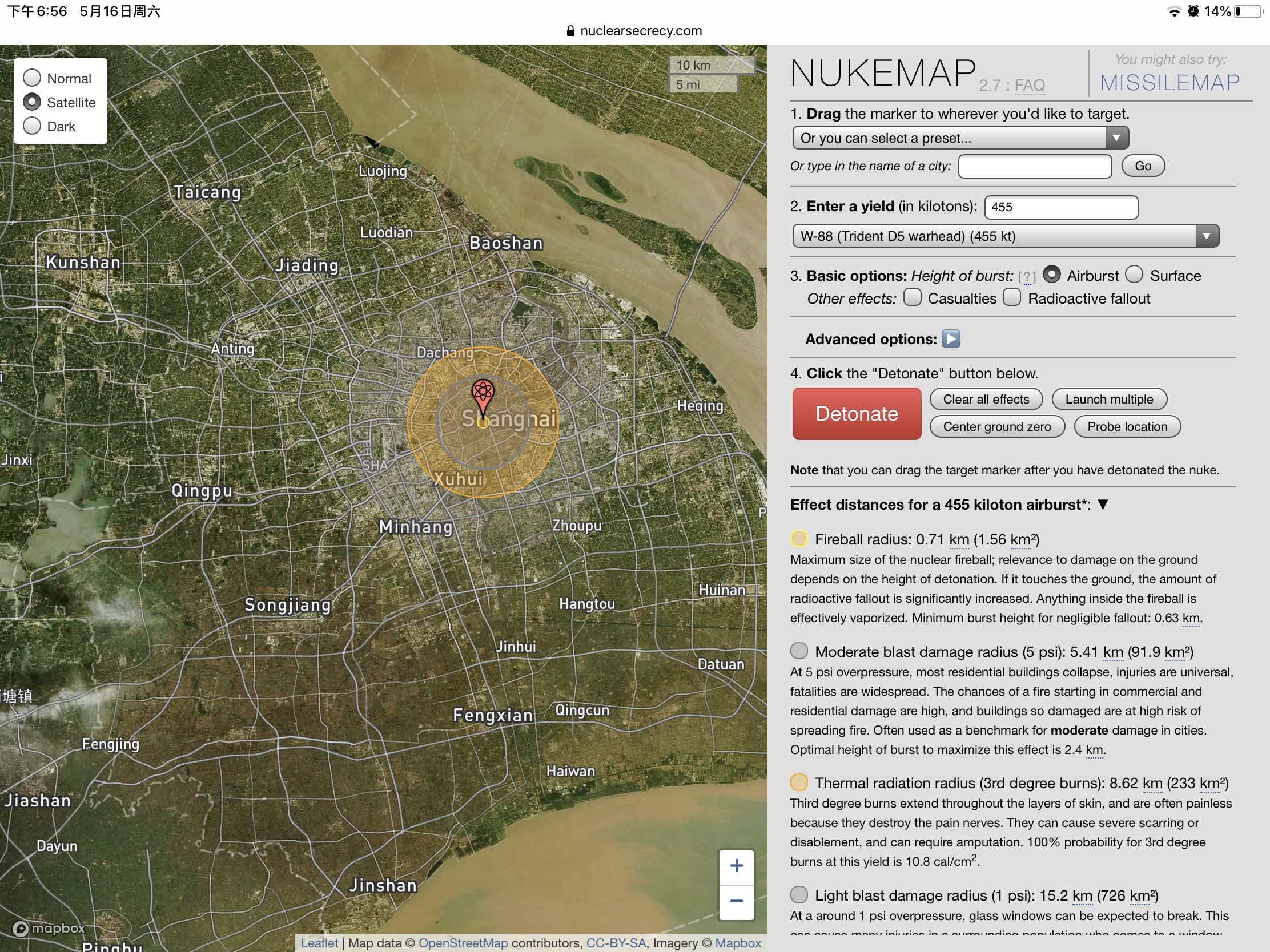
Task: Enable the Radioactive fallout checkbox
Action: click(x=1012, y=297)
